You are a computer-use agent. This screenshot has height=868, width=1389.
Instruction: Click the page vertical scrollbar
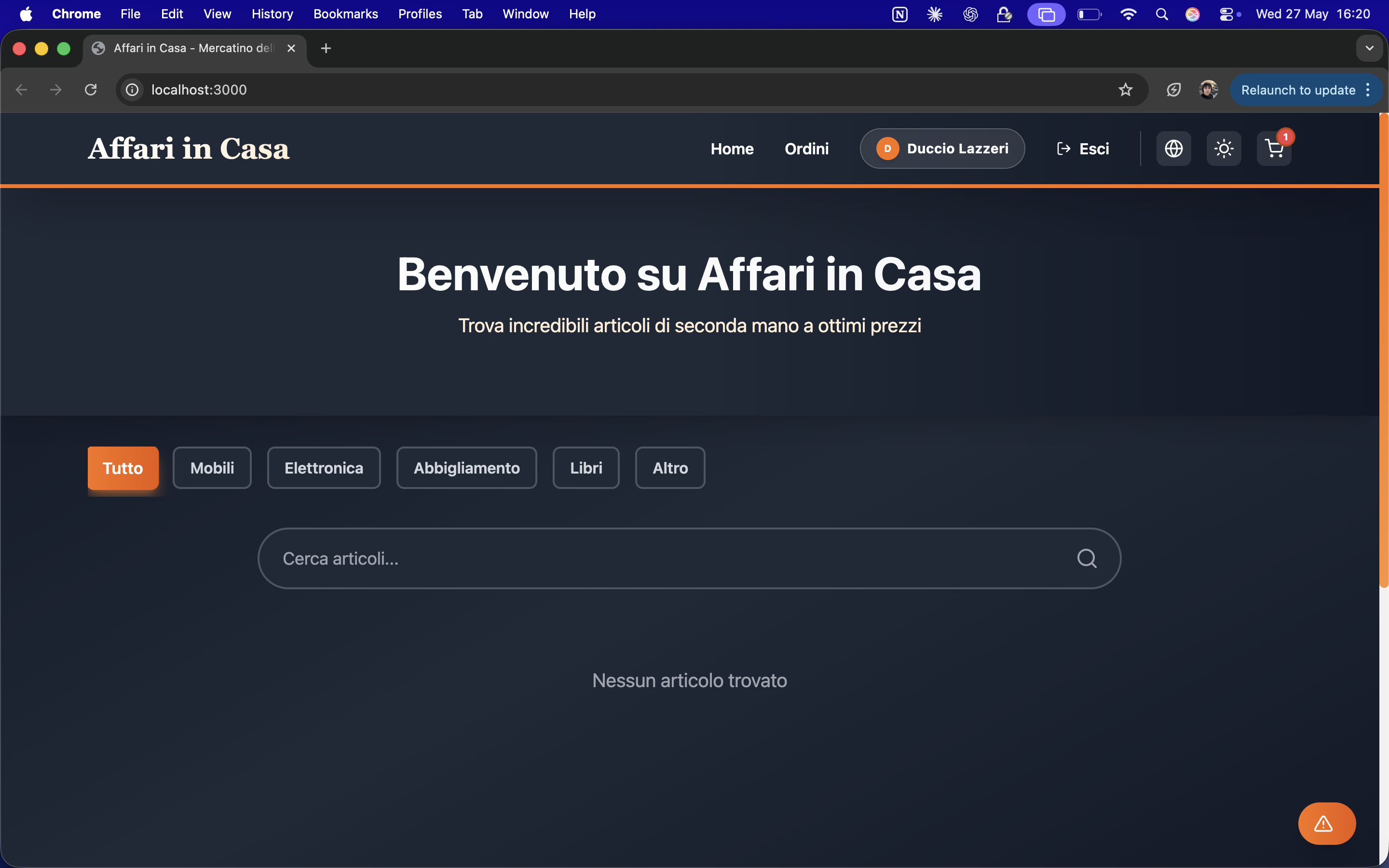point(1384,350)
